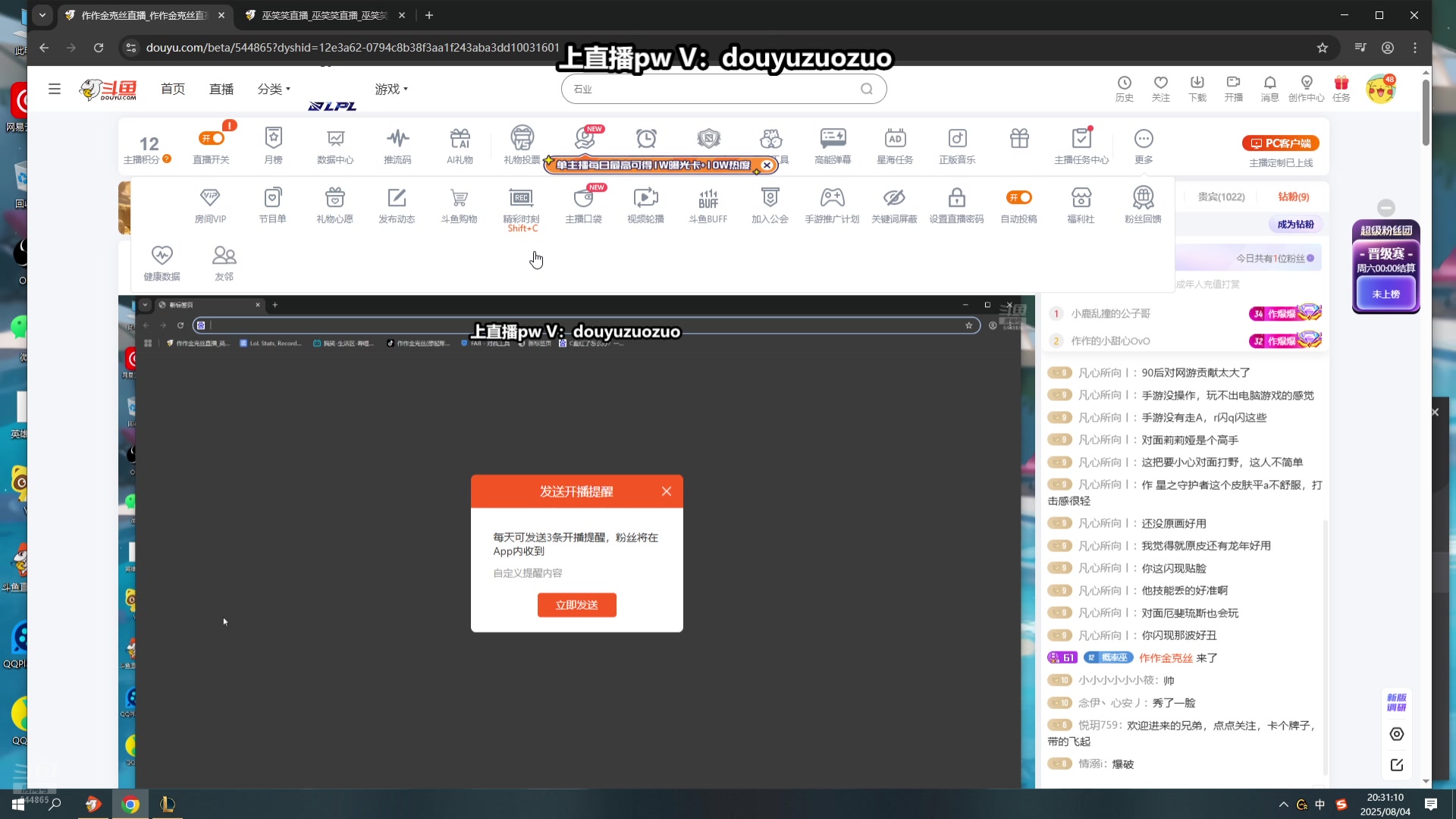Click the 自定义提醒内容 input

click(x=576, y=573)
